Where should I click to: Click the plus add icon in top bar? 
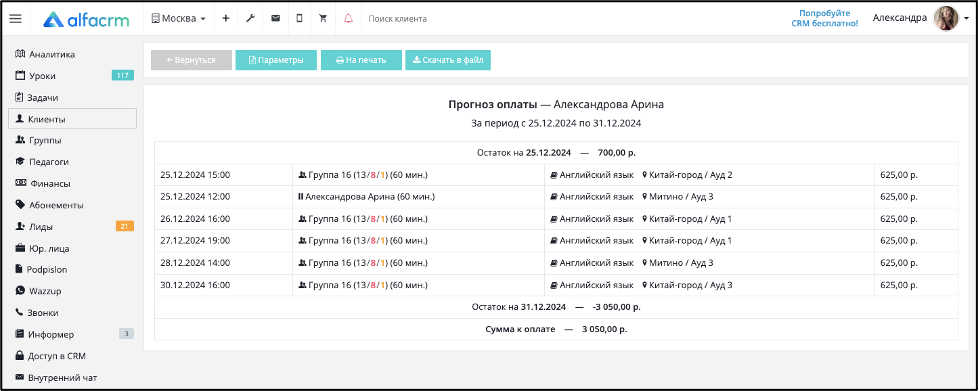226,19
